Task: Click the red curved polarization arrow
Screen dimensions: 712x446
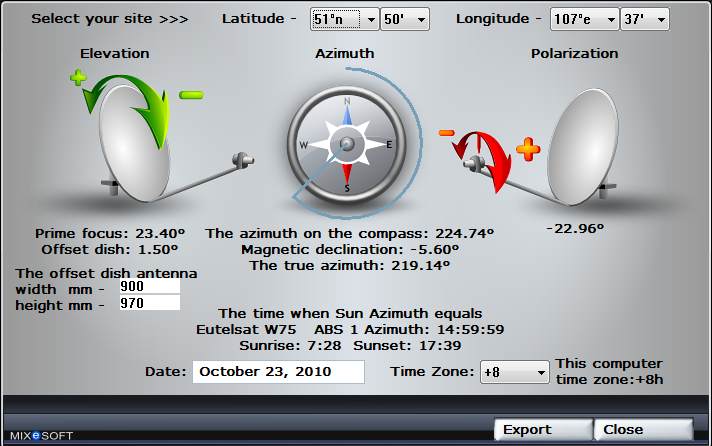Action: click(484, 161)
